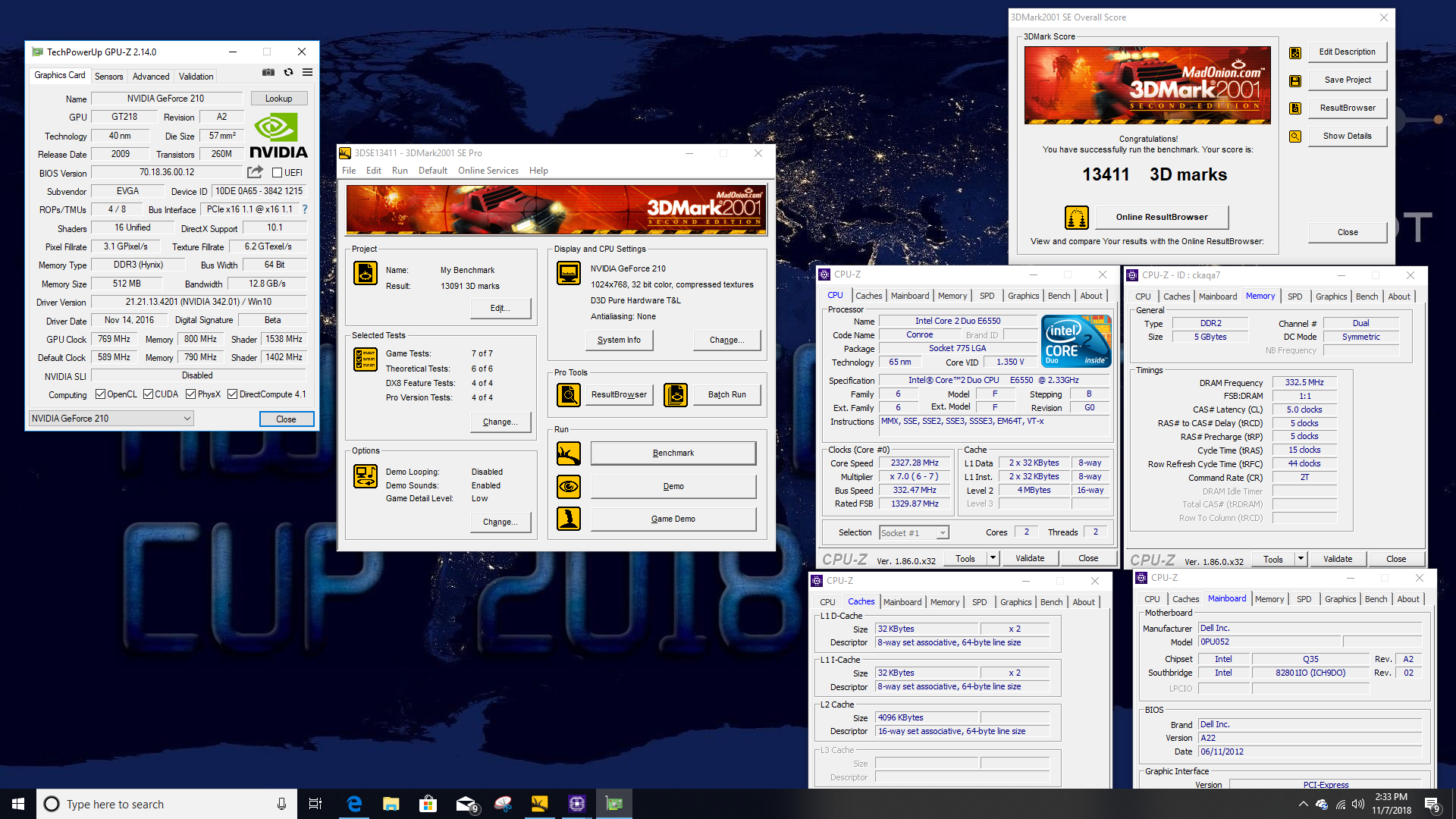Screen dimensions: 1456x819
Task: Click the Benchmark run icon
Action: click(x=569, y=453)
